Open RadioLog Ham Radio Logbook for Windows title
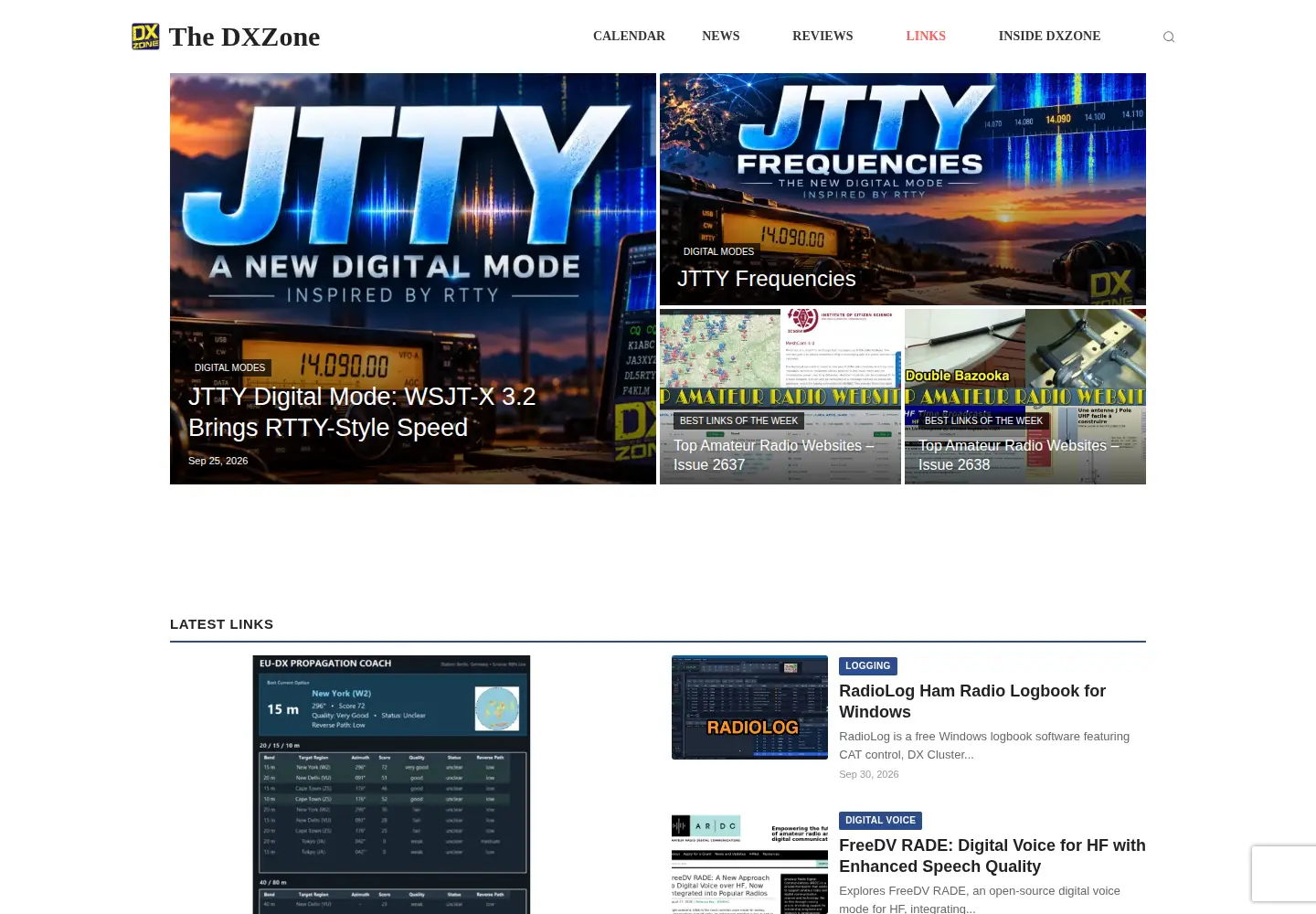 [x=972, y=701]
